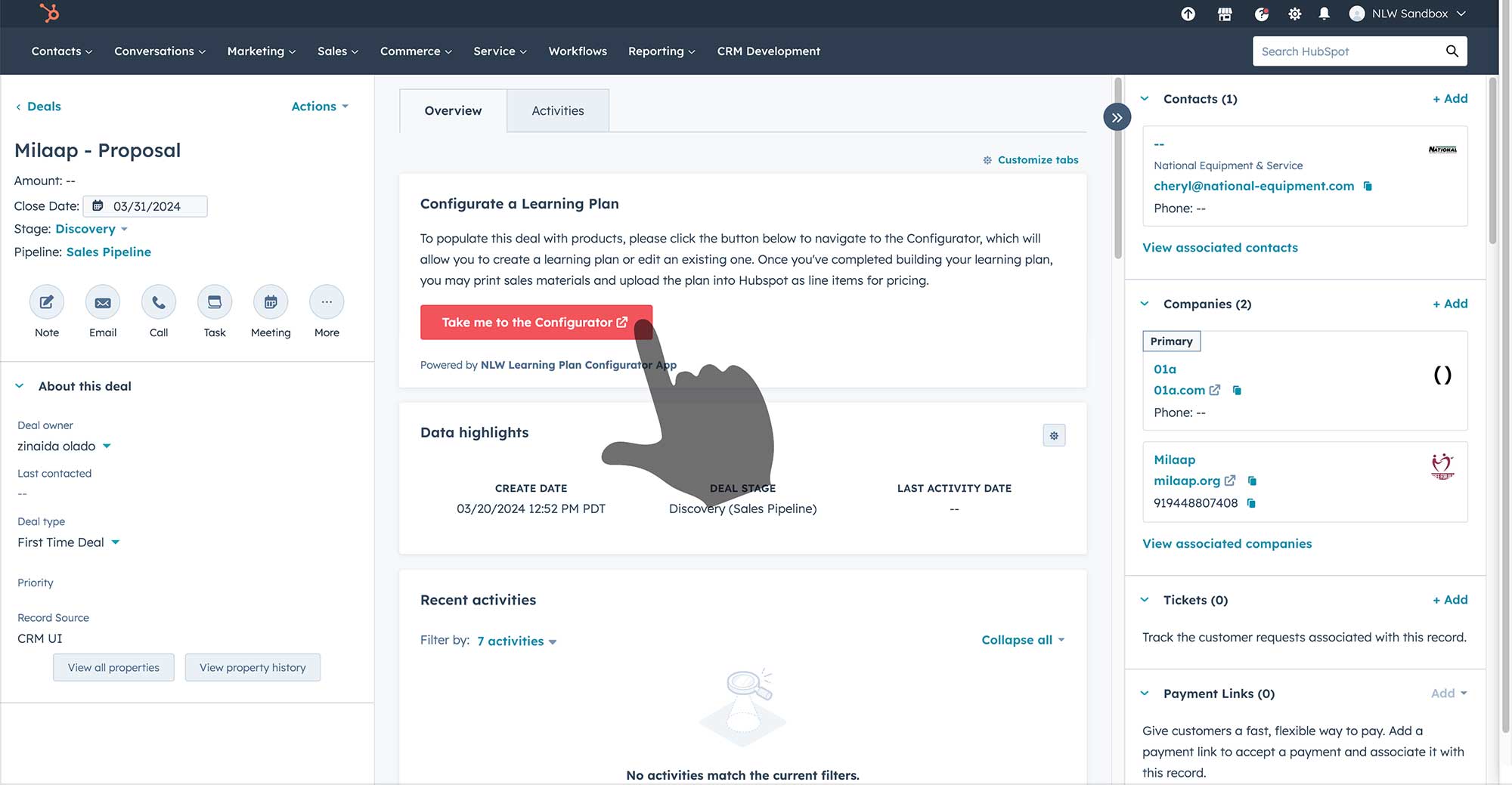Open View associated companies link

(1227, 543)
